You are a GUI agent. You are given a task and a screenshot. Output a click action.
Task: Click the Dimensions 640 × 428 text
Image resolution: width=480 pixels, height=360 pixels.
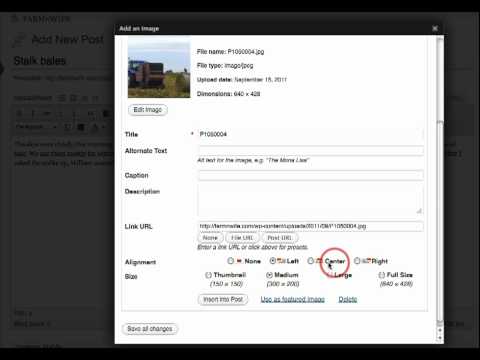coord(228,94)
